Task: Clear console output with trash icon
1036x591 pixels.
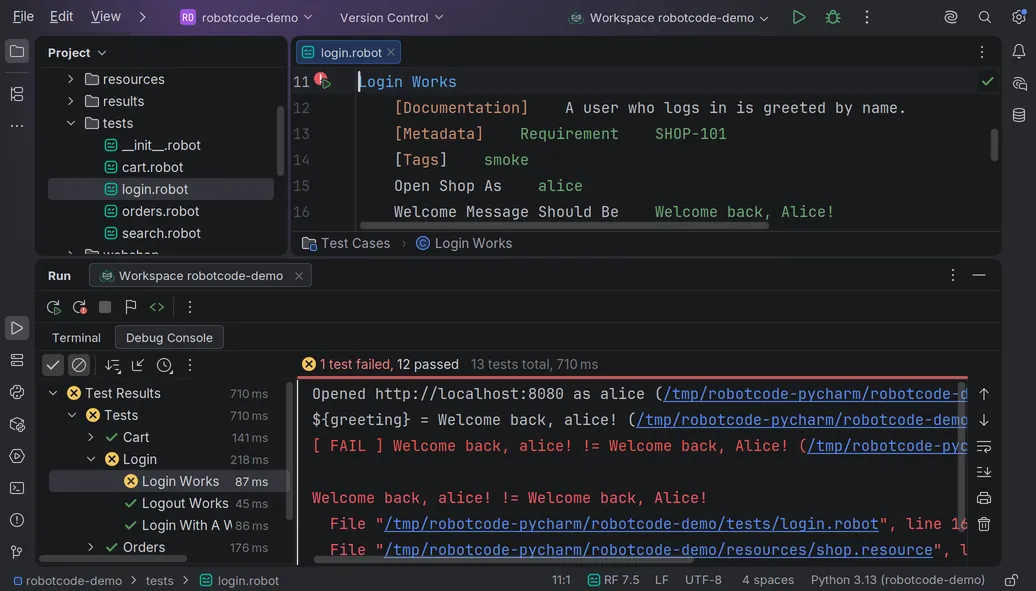Action: pyautogui.click(x=984, y=524)
